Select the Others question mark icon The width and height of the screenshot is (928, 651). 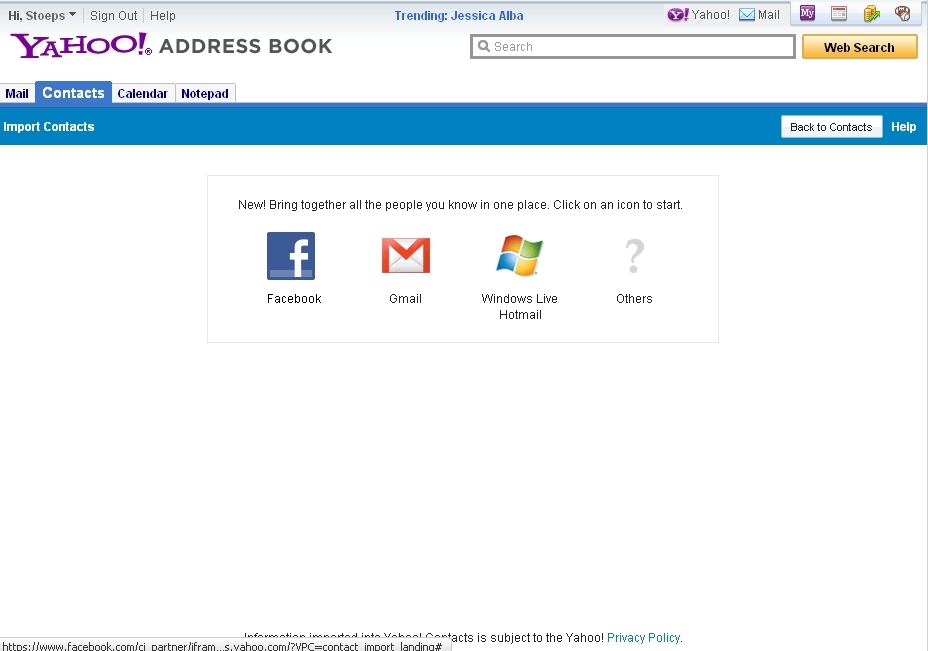tap(634, 256)
